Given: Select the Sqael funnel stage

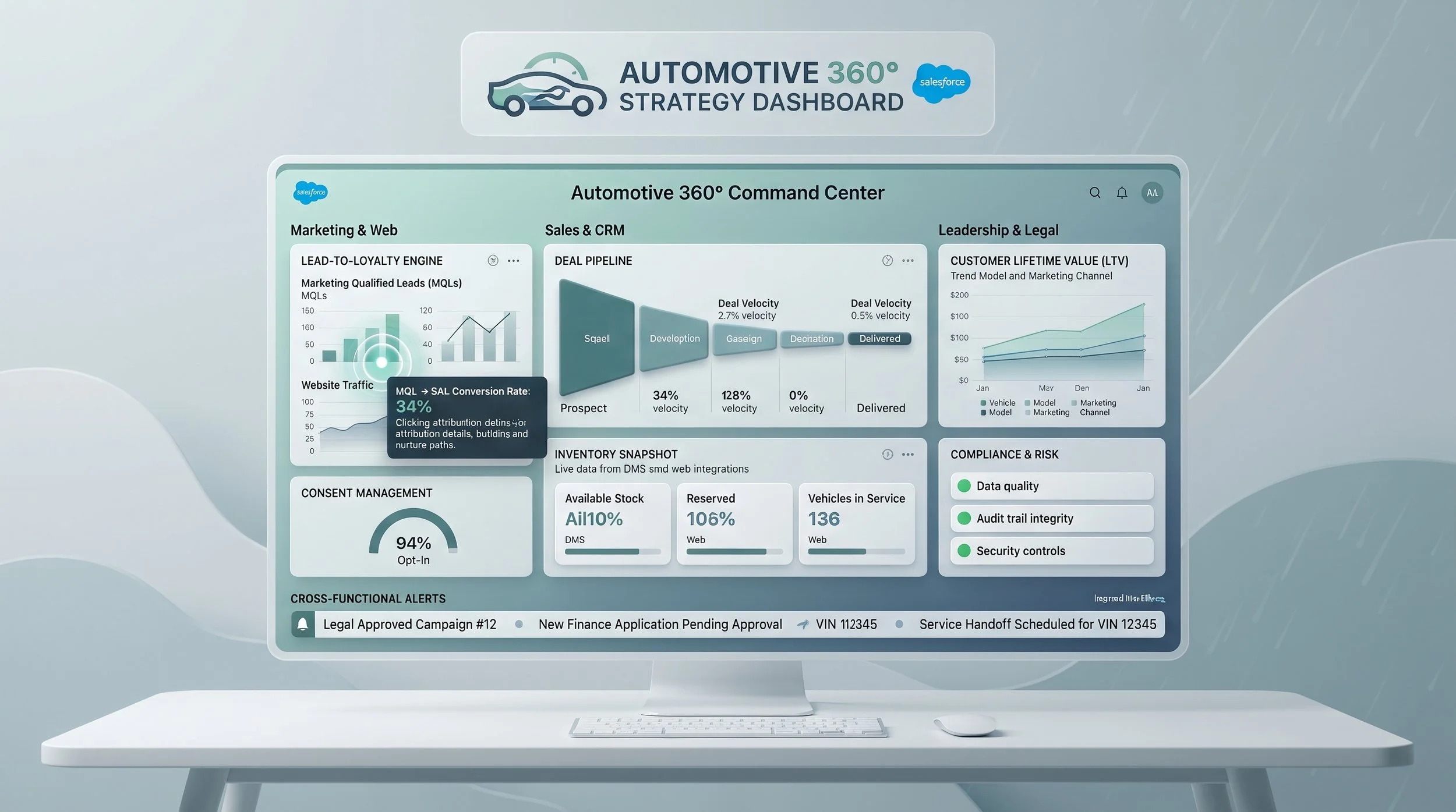Looking at the screenshot, I should [x=596, y=338].
